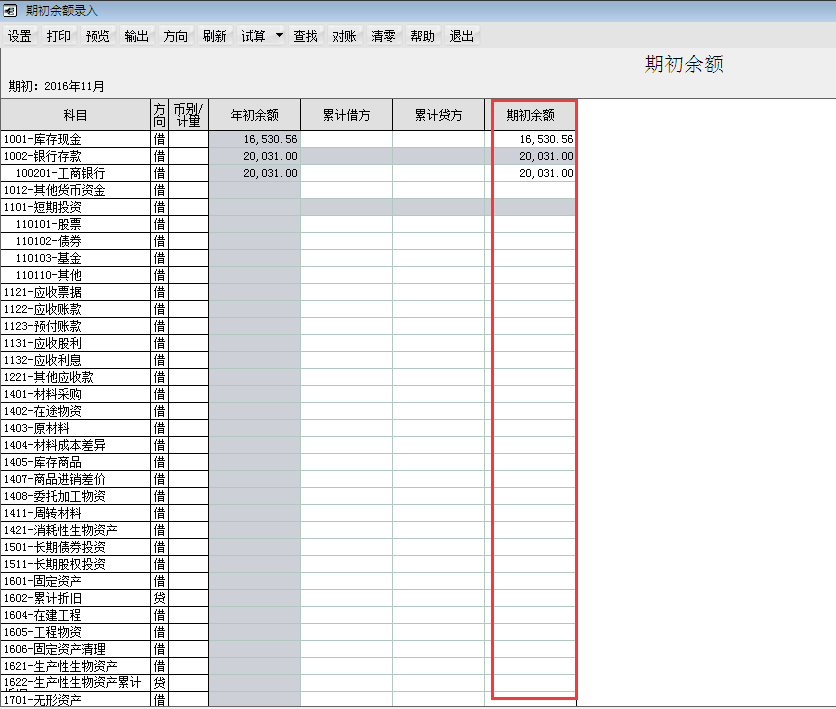Clear balances using 清零
Screen dimensions: 836x709
[383, 35]
